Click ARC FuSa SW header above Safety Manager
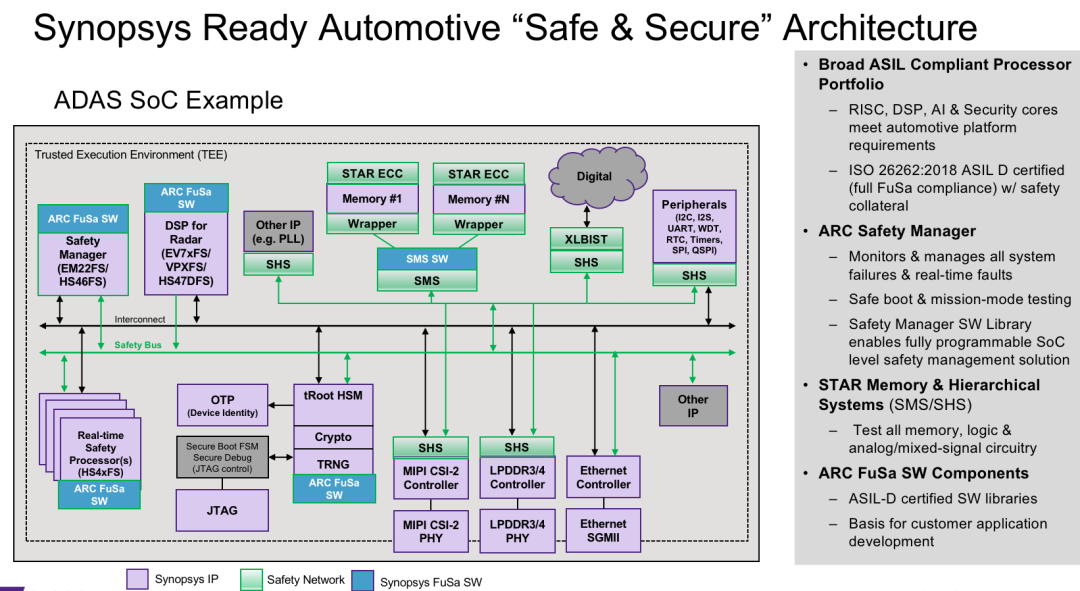This screenshot has width=1080, height=591. point(83,219)
